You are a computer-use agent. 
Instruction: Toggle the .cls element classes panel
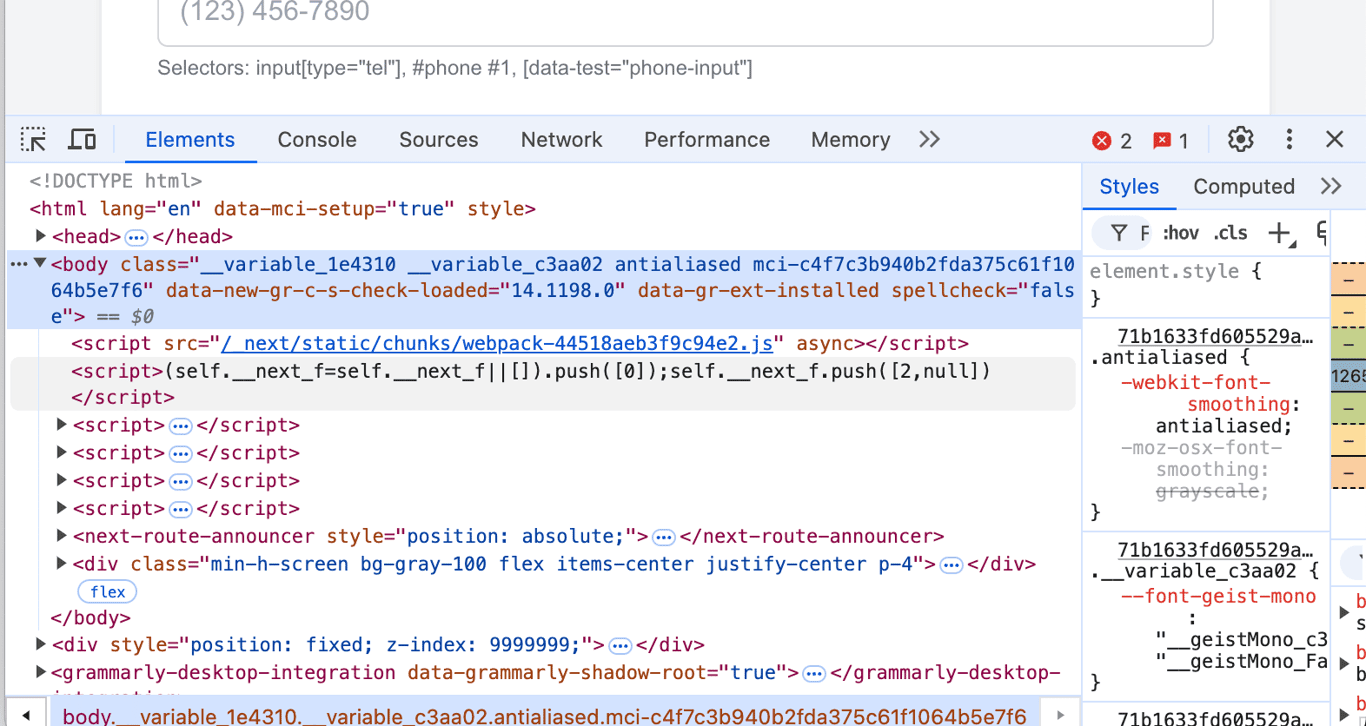click(x=1231, y=233)
